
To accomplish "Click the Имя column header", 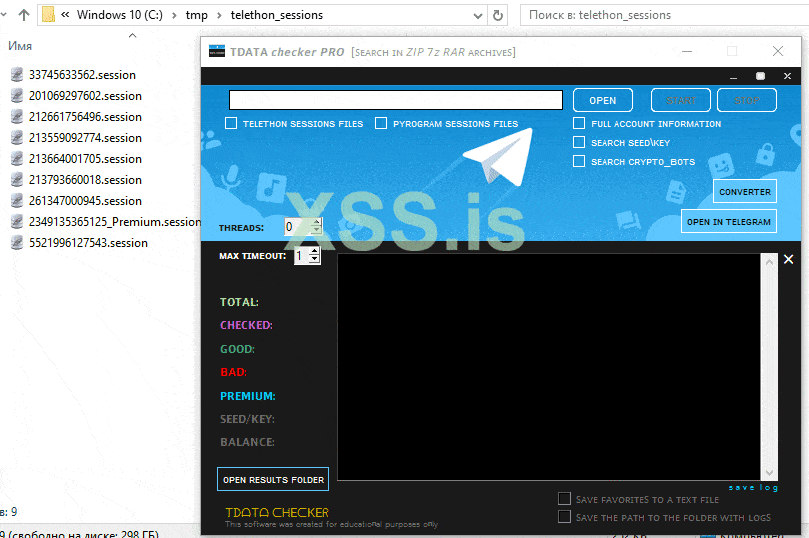I will point(20,46).
